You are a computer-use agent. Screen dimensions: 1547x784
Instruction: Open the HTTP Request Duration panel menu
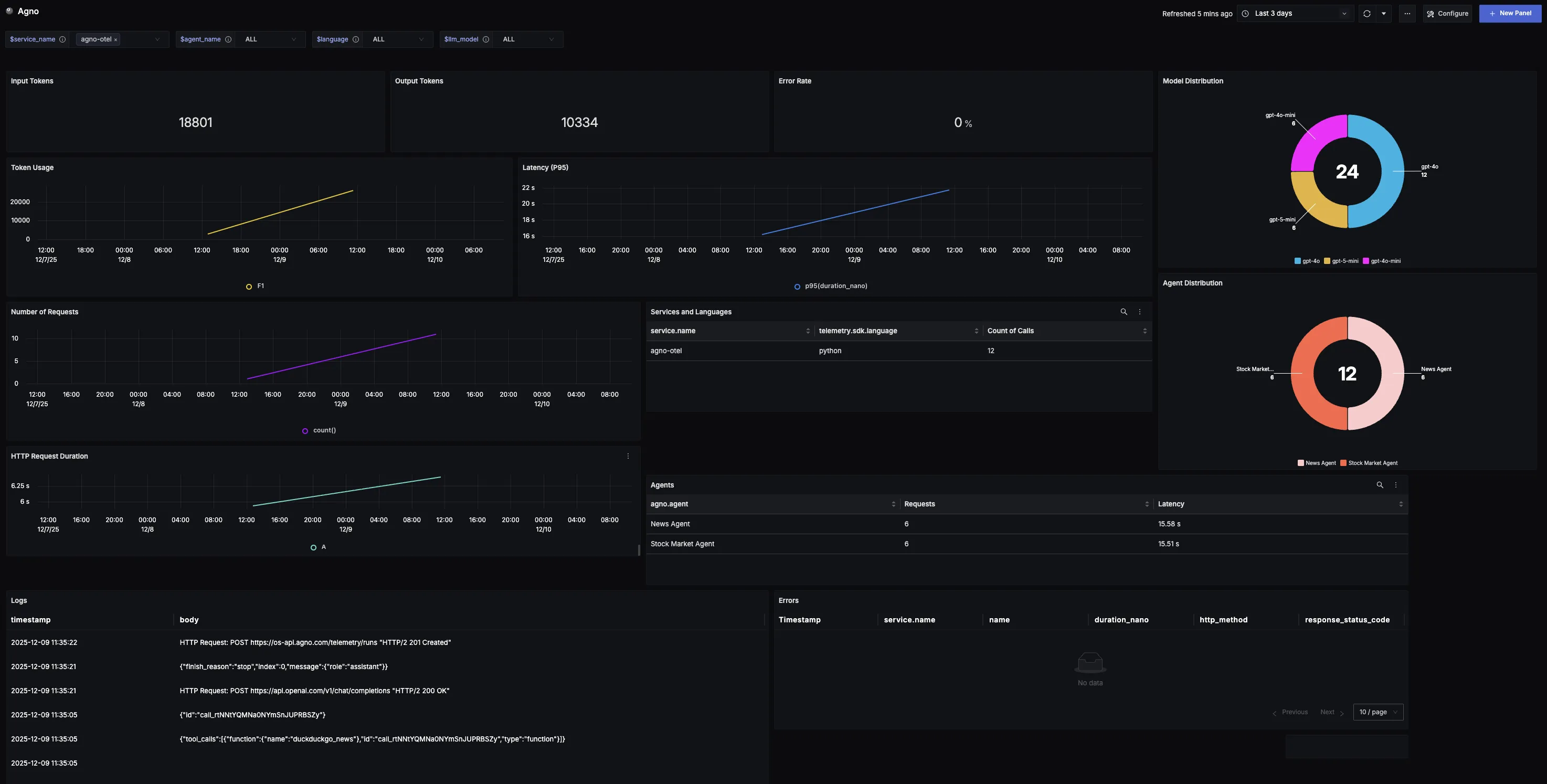coord(628,455)
